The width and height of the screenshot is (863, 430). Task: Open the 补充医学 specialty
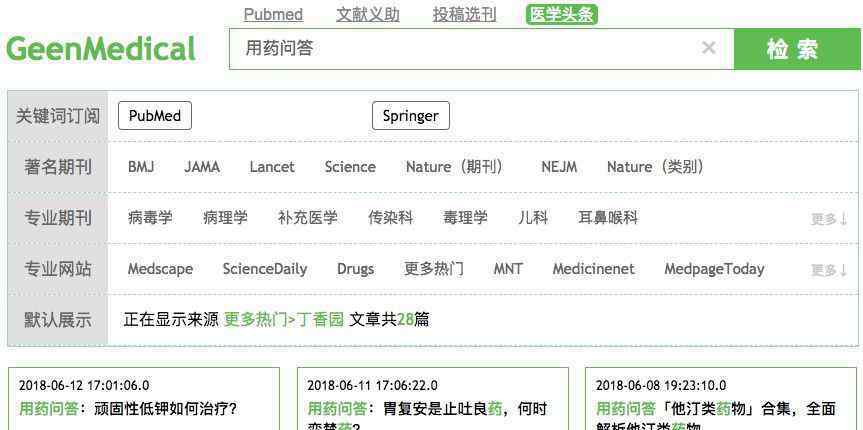[x=308, y=217]
